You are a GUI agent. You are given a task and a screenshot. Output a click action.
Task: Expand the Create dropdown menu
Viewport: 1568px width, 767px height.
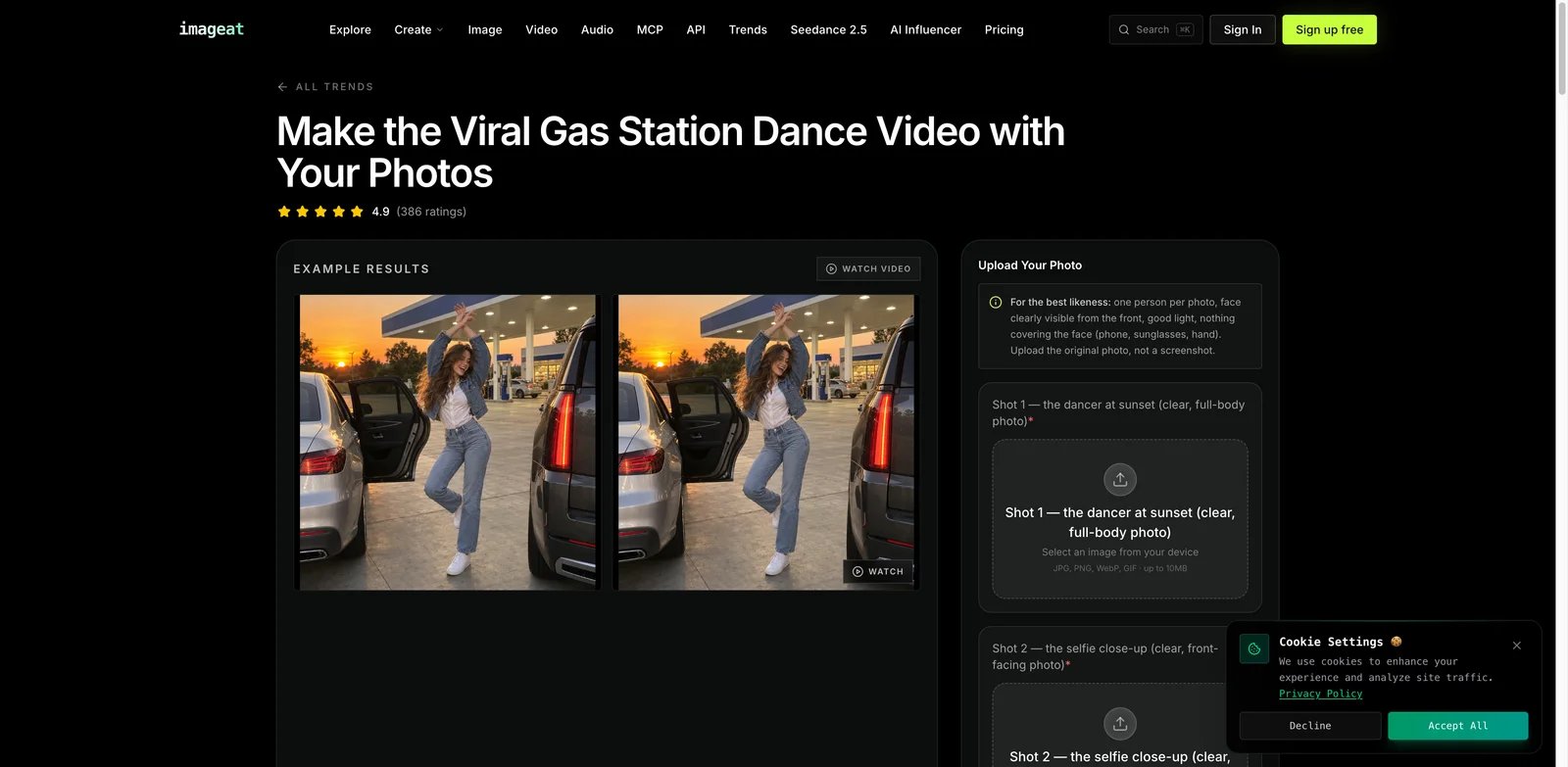418,29
